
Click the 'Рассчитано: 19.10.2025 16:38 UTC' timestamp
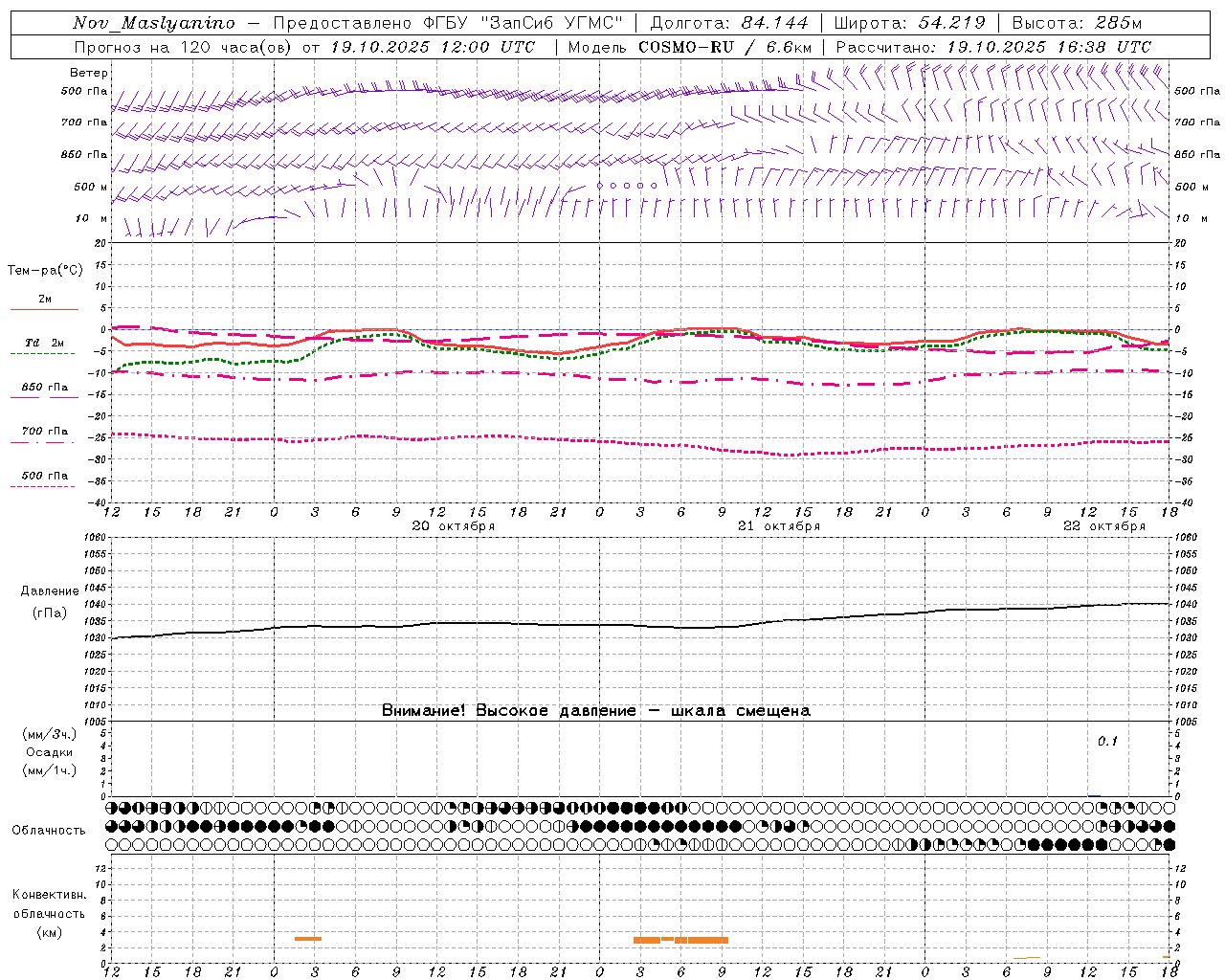pyautogui.click(x=993, y=47)
